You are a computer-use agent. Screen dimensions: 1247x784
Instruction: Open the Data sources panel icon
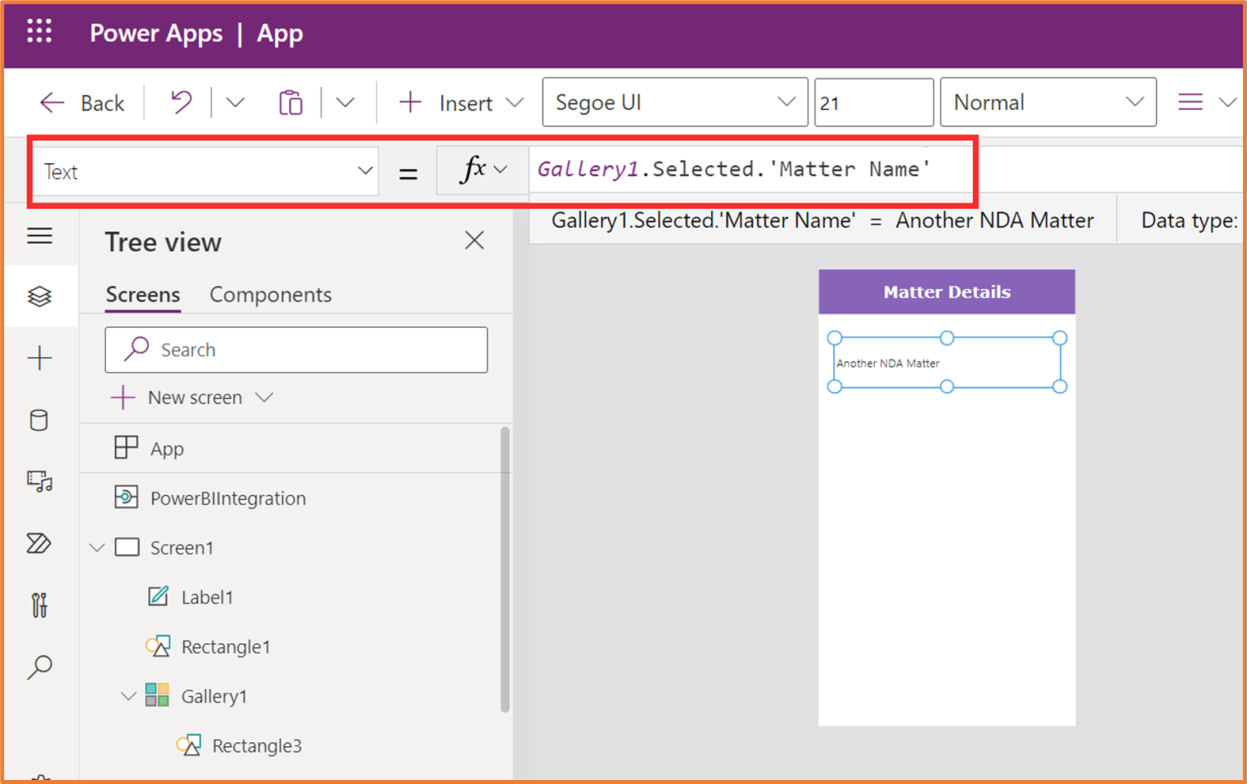click(40, 420)
